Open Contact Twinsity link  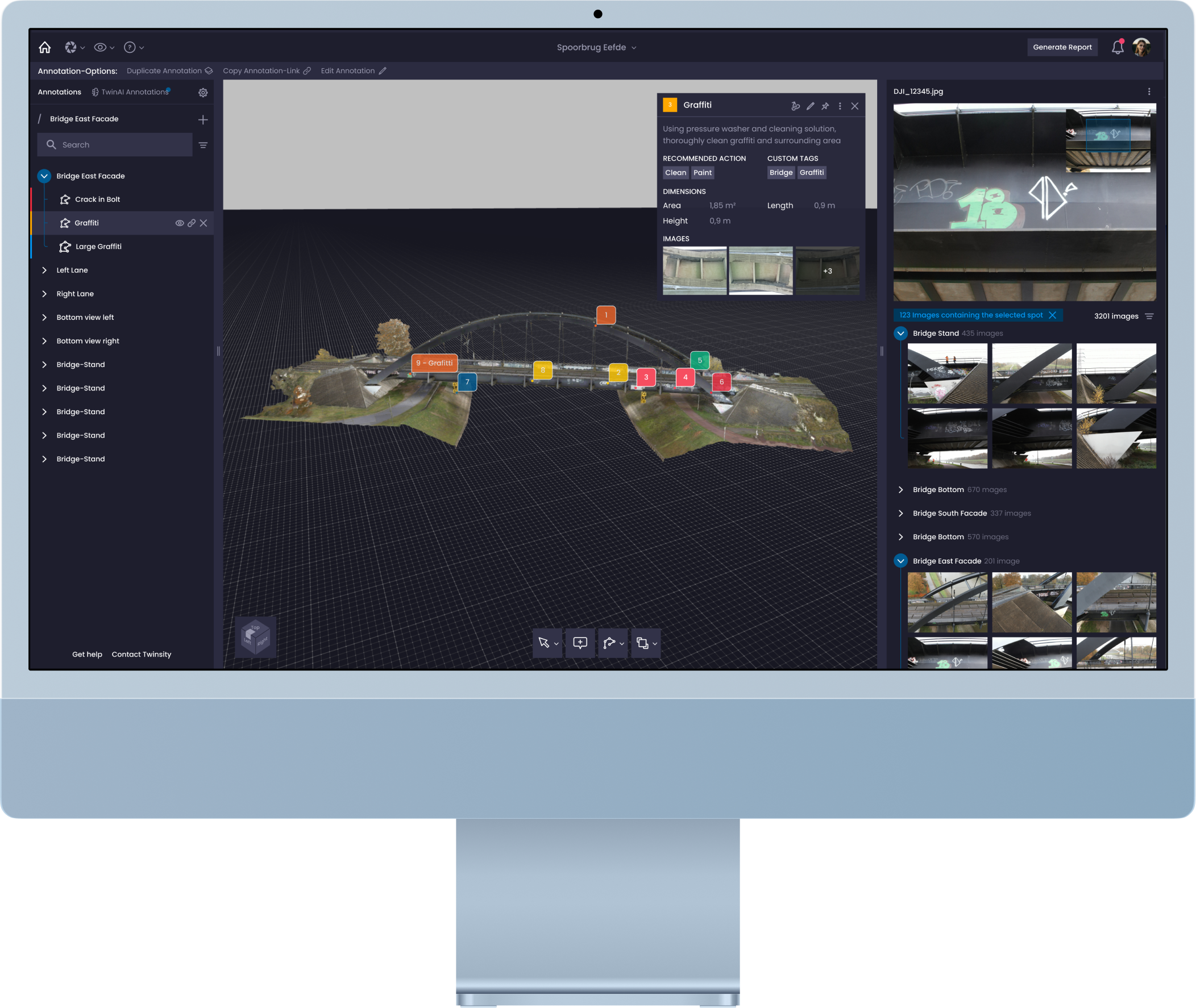141,654
